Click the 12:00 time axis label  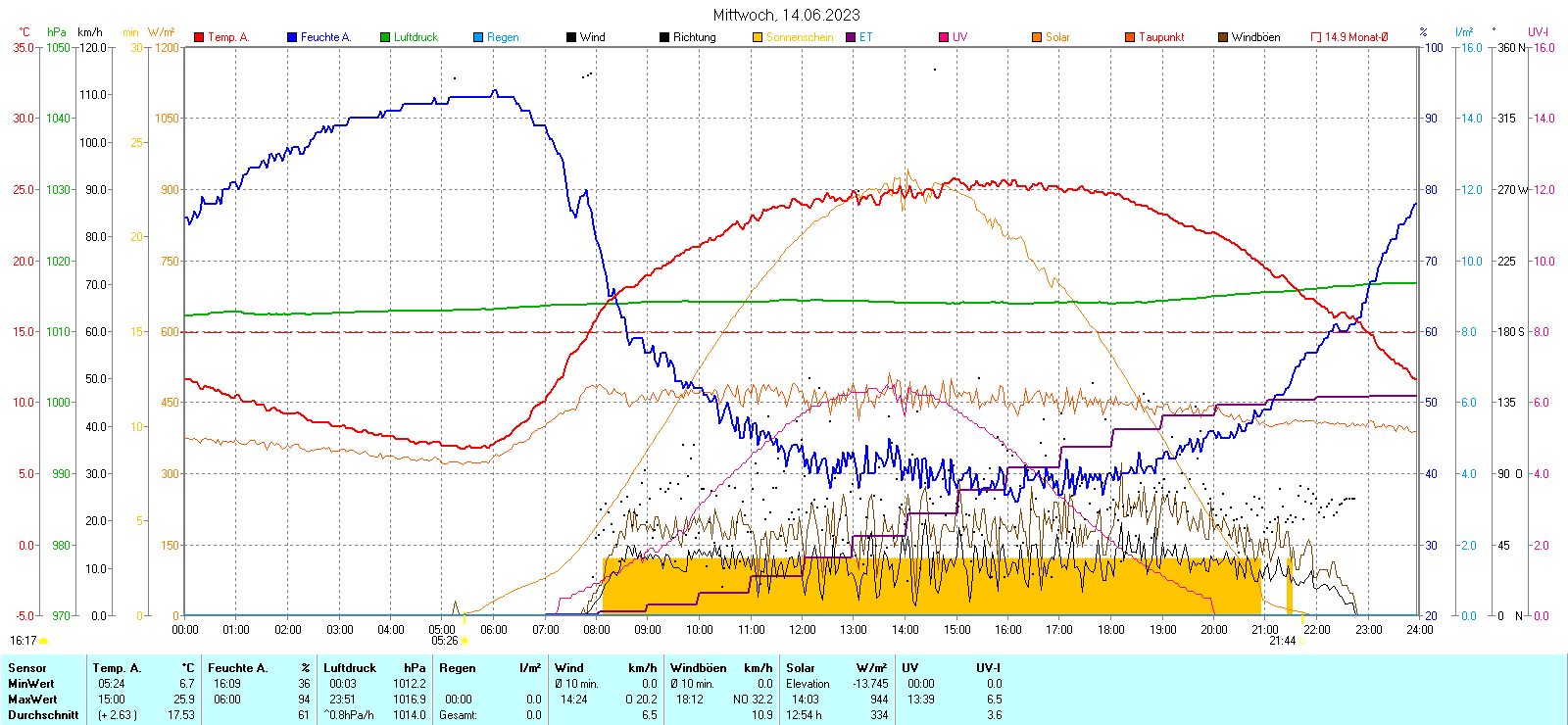802,630
